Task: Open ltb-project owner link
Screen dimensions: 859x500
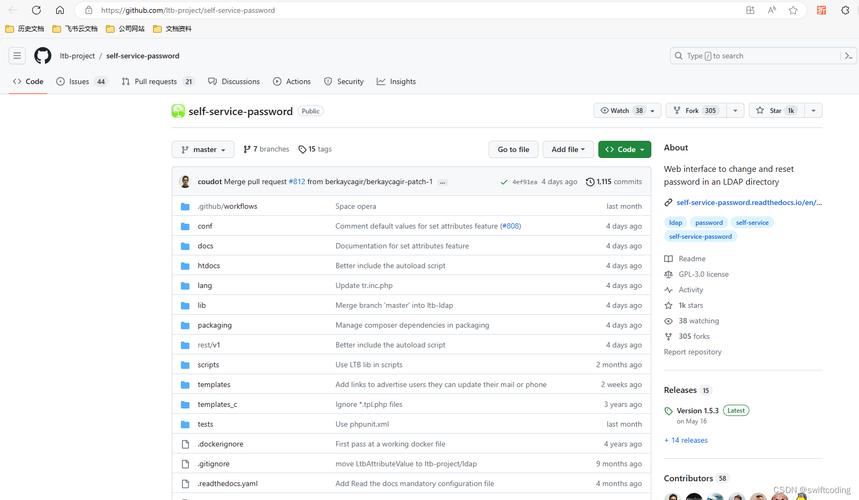Action: click(77, 56)
